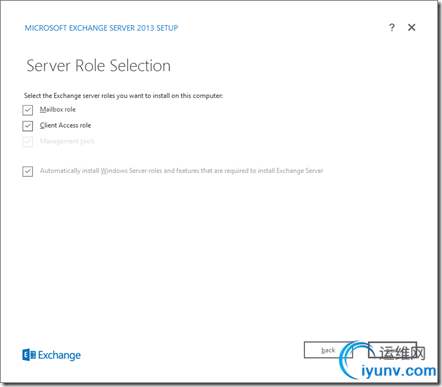Click the 'Mailbox role' label text
This screenshot has width=442, height=387.
(x=58, y=109)
